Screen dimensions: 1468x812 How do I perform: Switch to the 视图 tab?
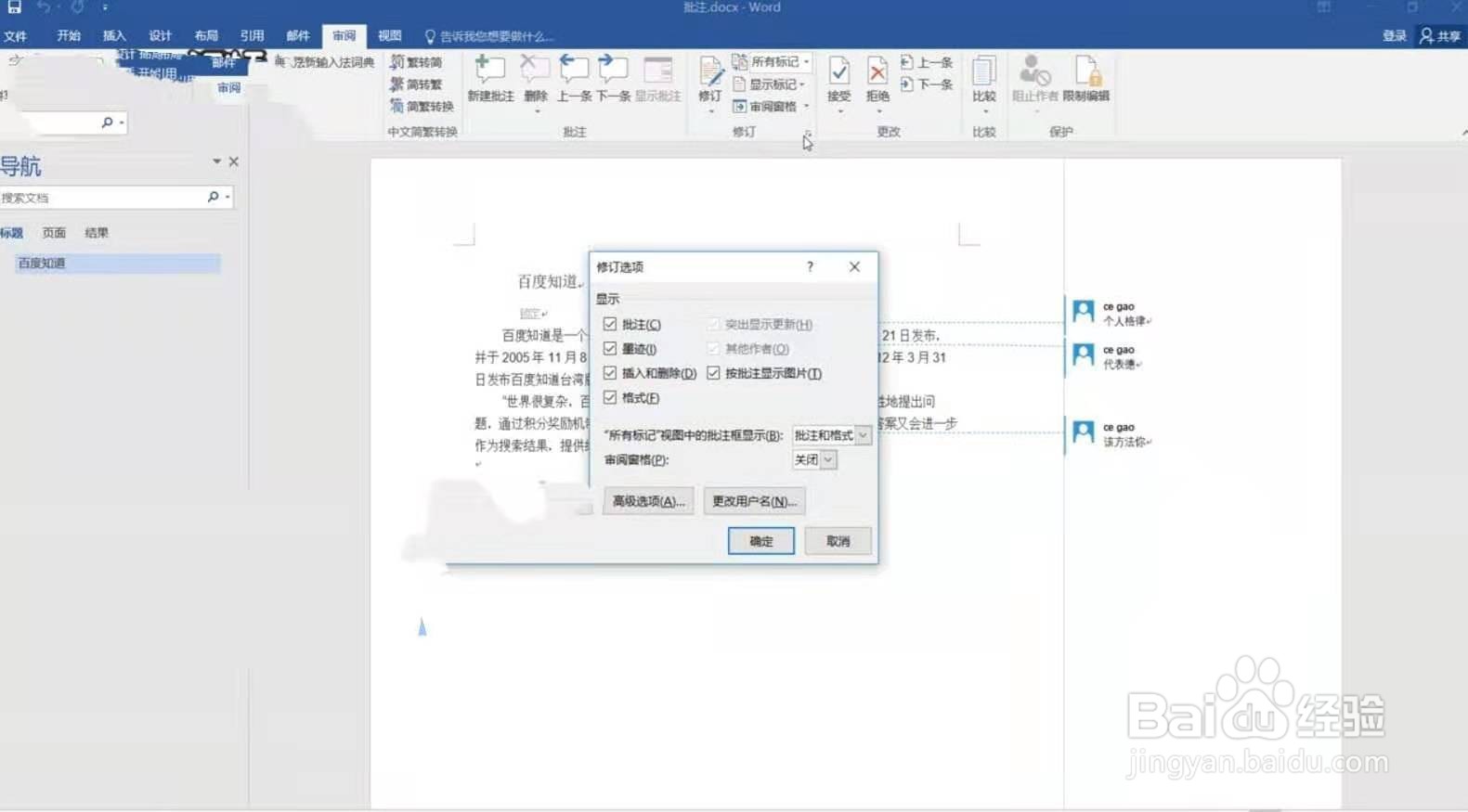(389, 35)
